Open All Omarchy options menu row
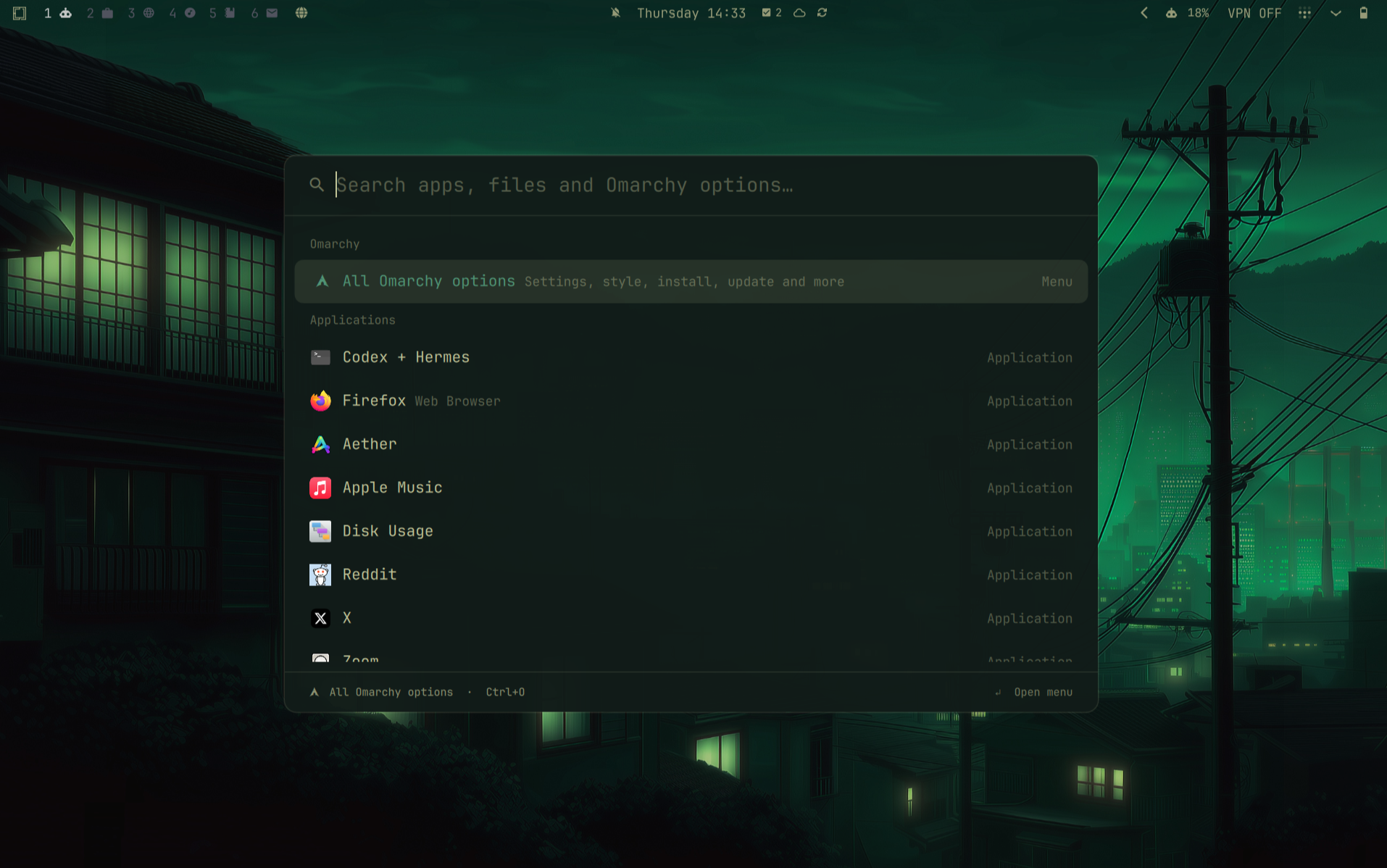1387x868 pixels. 691,281
